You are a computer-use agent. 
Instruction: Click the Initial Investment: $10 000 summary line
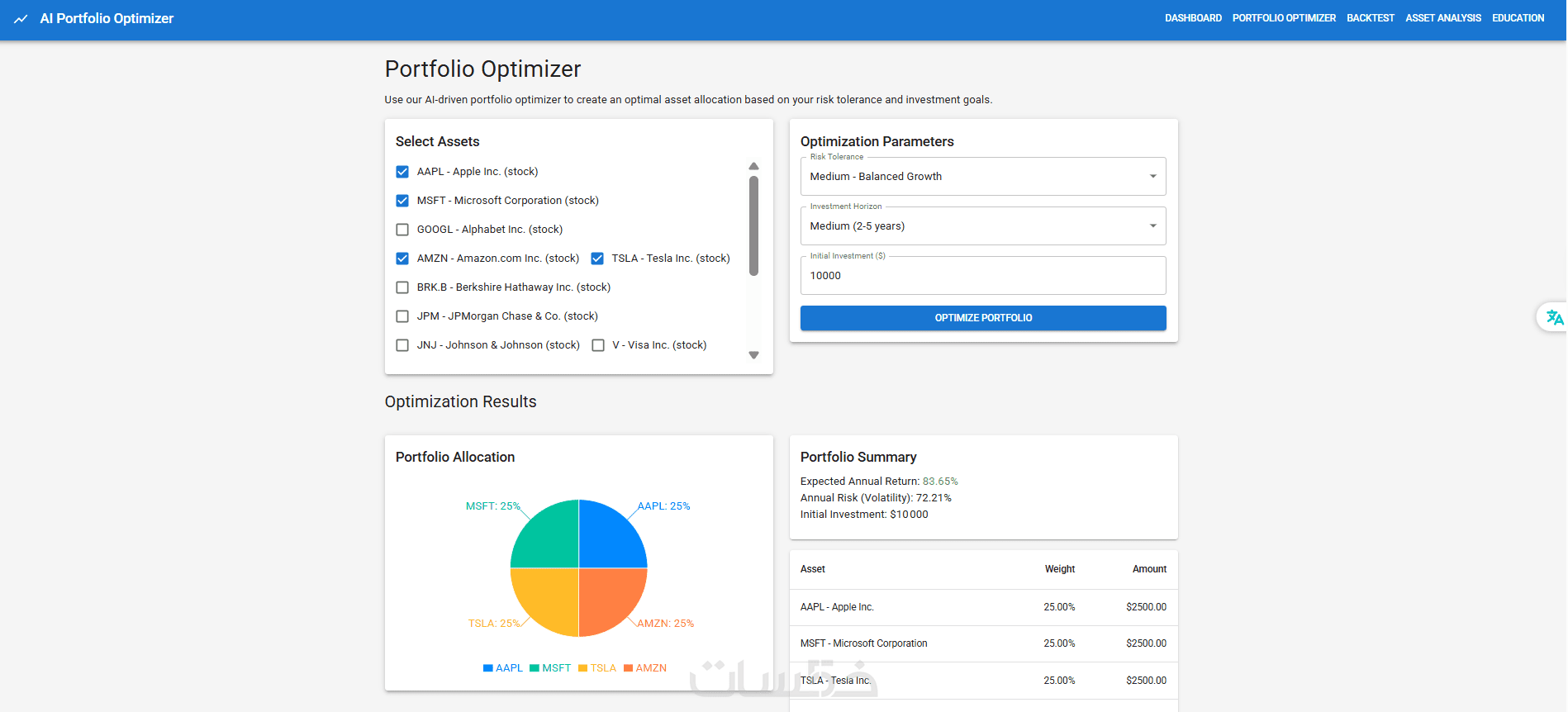(864, 515)
